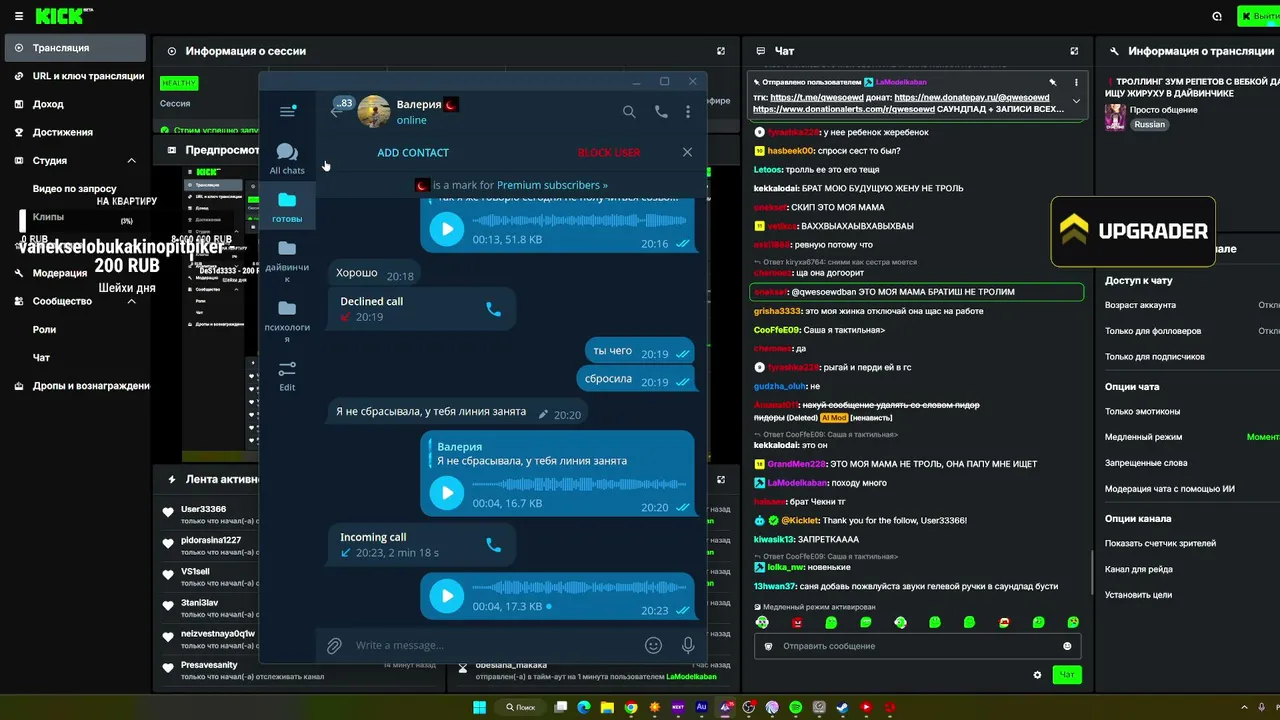Open File Explorer from taskbar
Image resolution: width=1280 pixels, height=720 pixels.
click(607, 707)
